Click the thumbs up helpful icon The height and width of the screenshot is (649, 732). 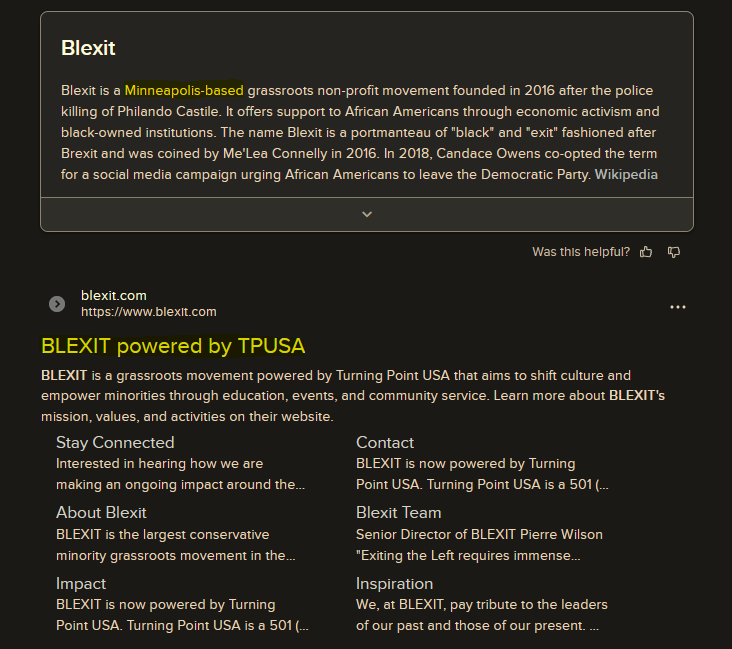coord(646,252)
